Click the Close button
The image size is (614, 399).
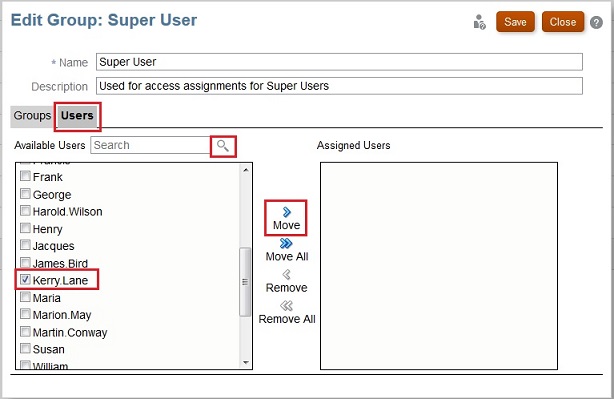coord(563,22)
